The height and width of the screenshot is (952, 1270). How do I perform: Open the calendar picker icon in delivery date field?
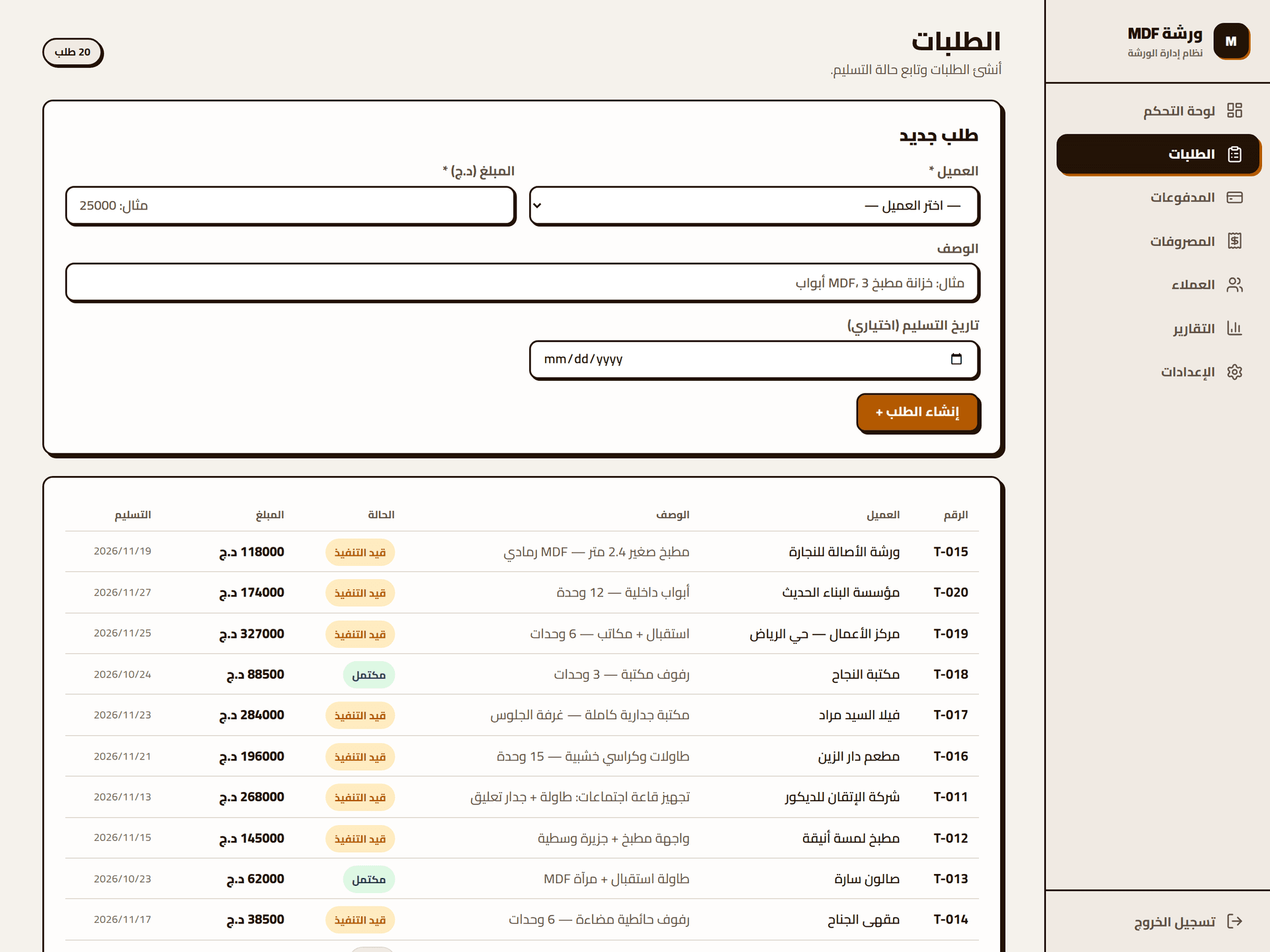click(x=956, y=359)
